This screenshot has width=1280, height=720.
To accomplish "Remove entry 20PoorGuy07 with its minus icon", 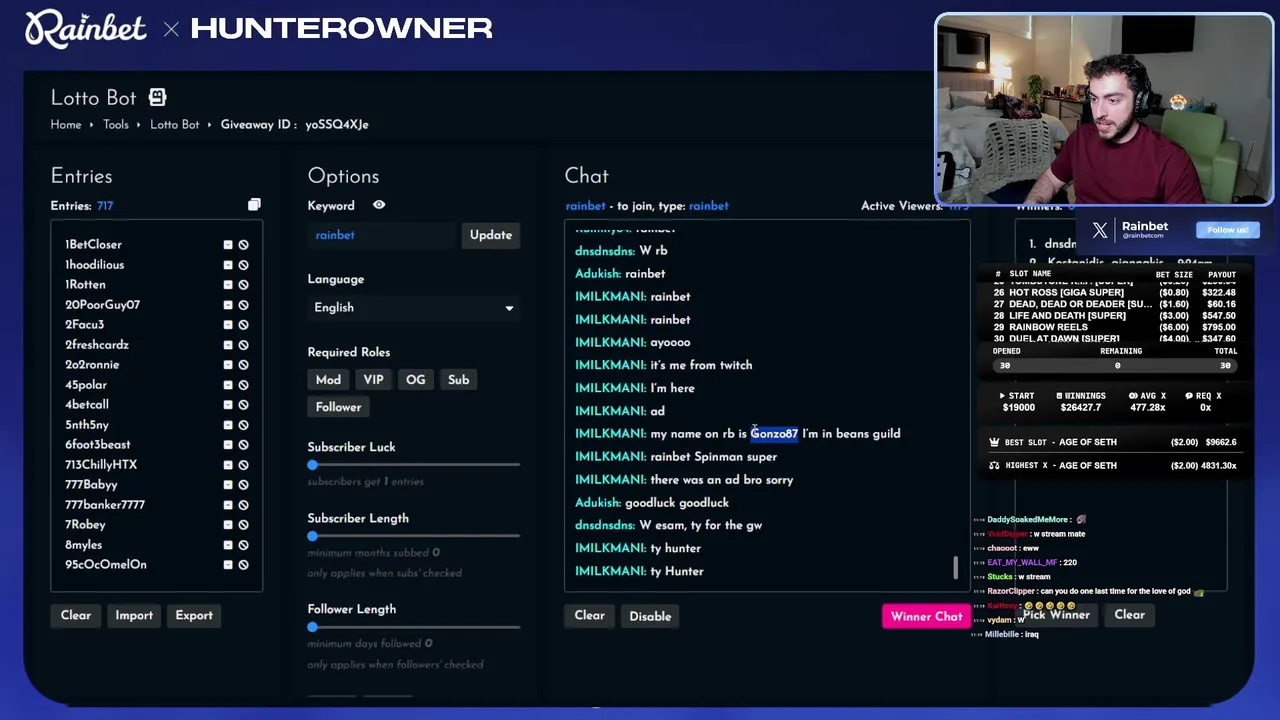I will (228, 305).
